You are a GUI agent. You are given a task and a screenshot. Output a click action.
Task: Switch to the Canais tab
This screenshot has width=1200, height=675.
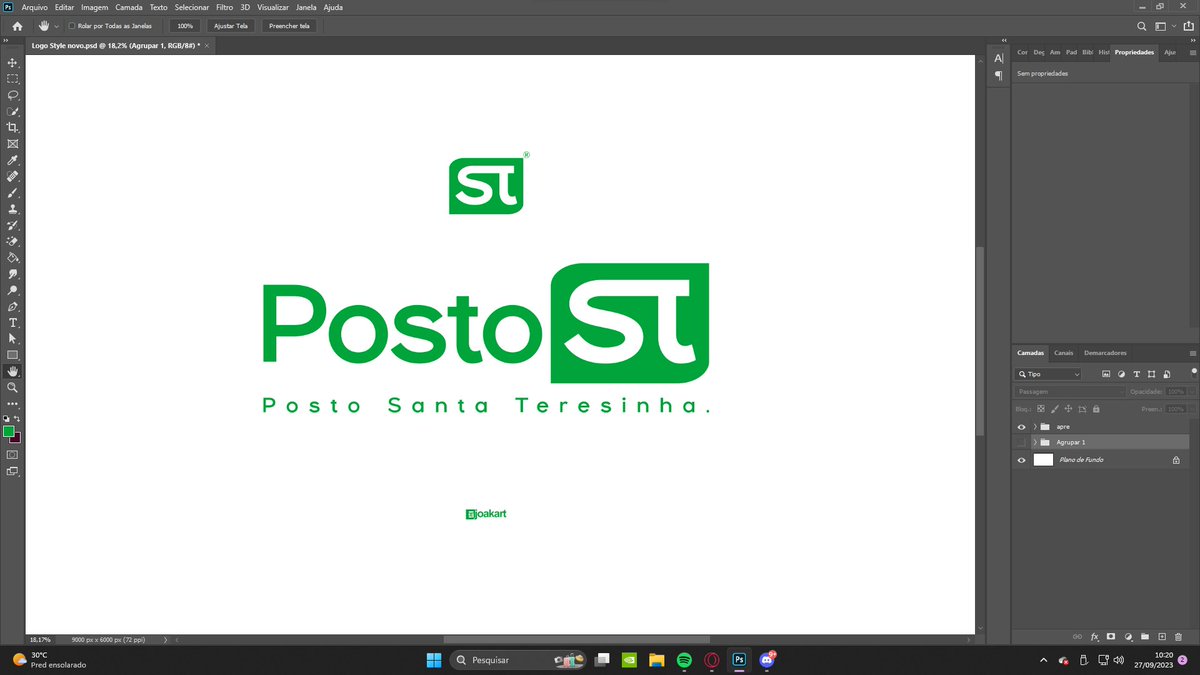1063,353
